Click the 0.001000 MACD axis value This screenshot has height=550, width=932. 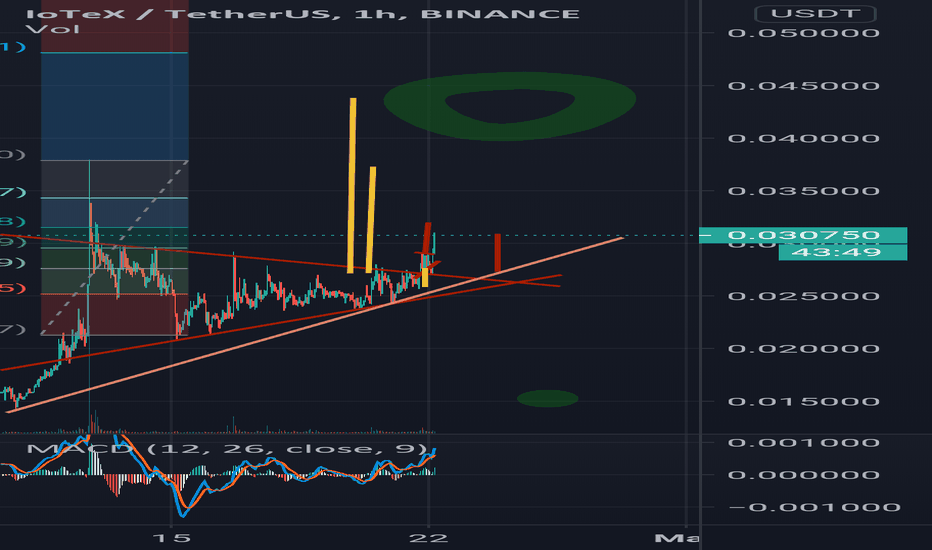(804, 442)
